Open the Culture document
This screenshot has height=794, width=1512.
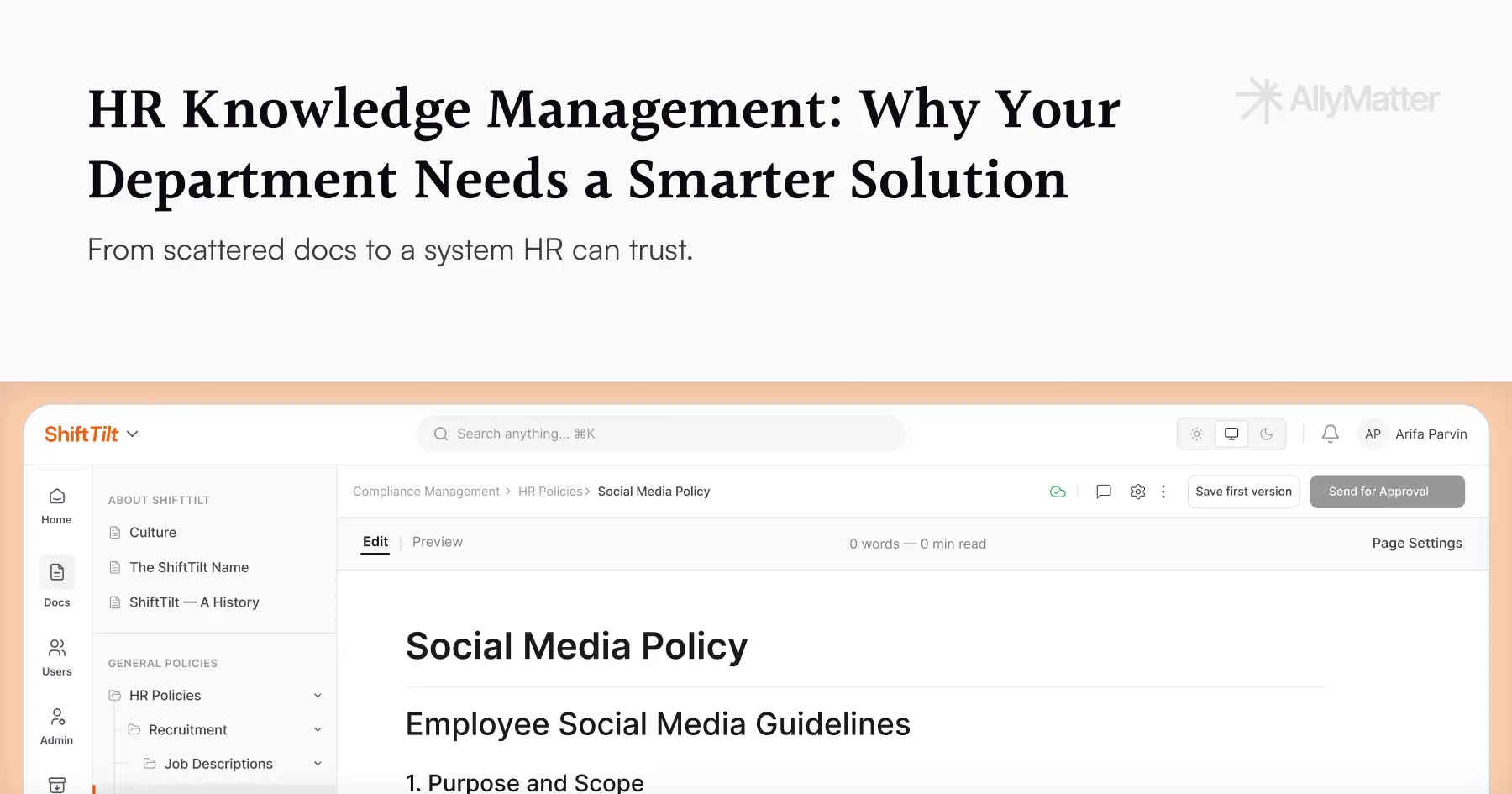153,532
